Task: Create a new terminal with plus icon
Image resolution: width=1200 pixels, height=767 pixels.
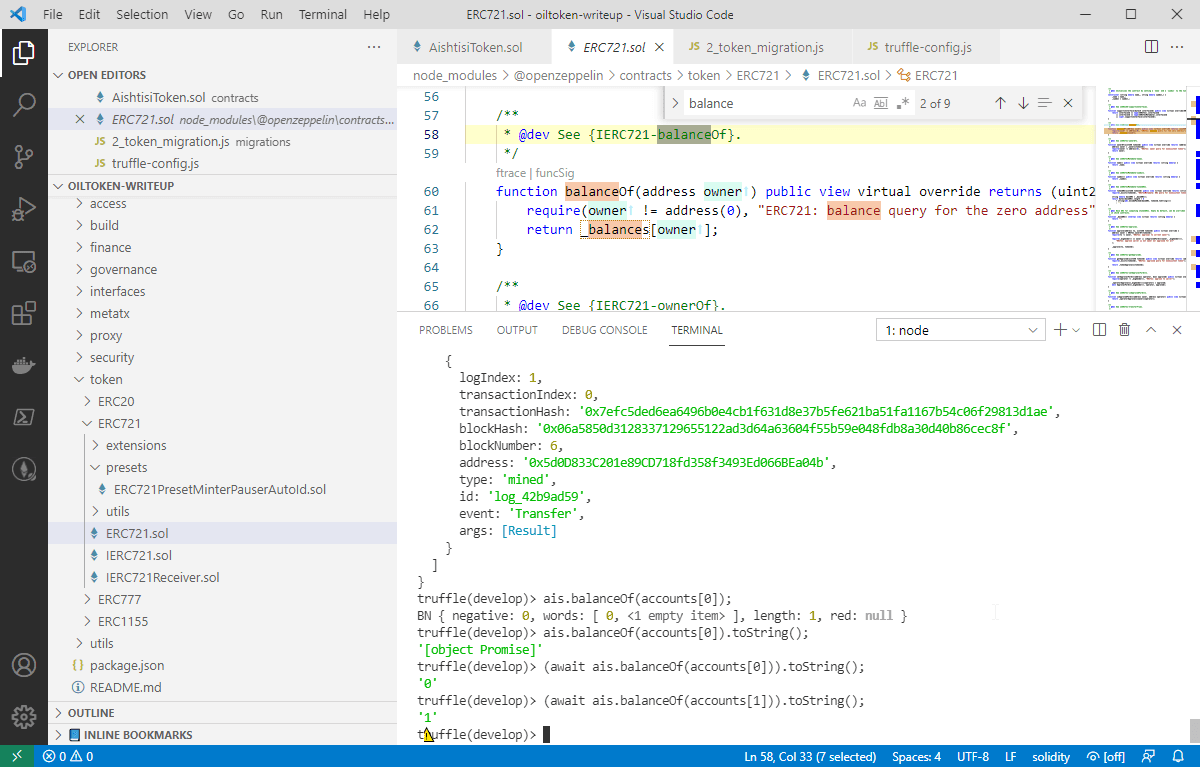Action: tap(1061, 330)
